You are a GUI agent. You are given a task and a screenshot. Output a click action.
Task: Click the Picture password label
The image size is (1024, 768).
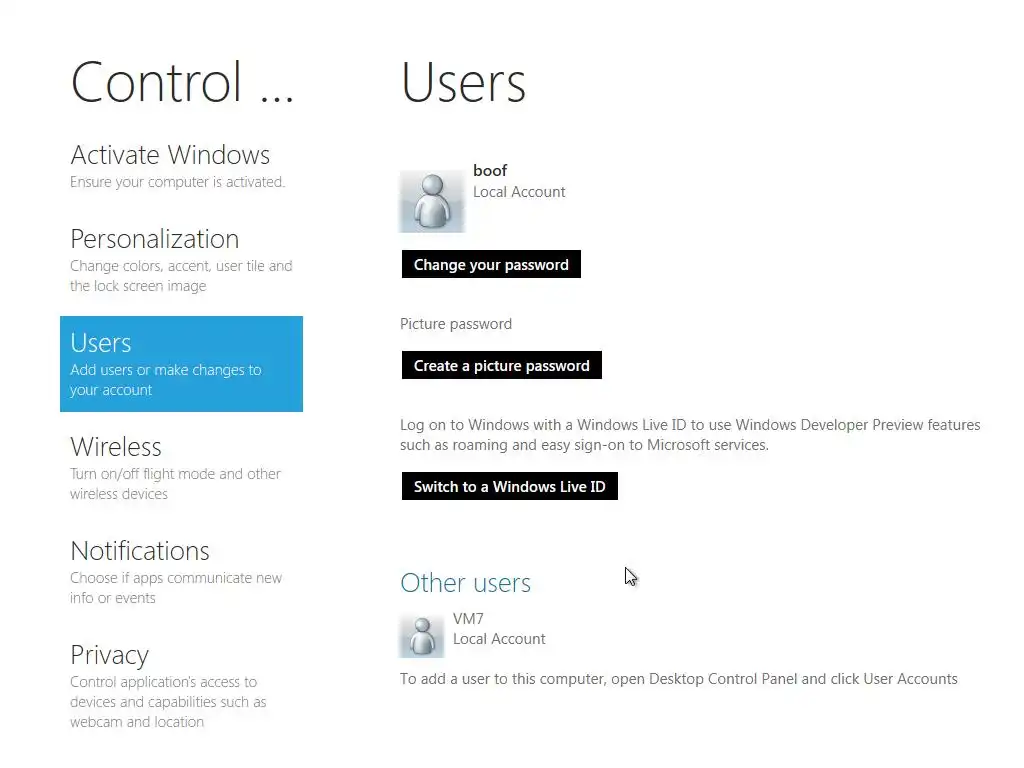coord(456,324)
